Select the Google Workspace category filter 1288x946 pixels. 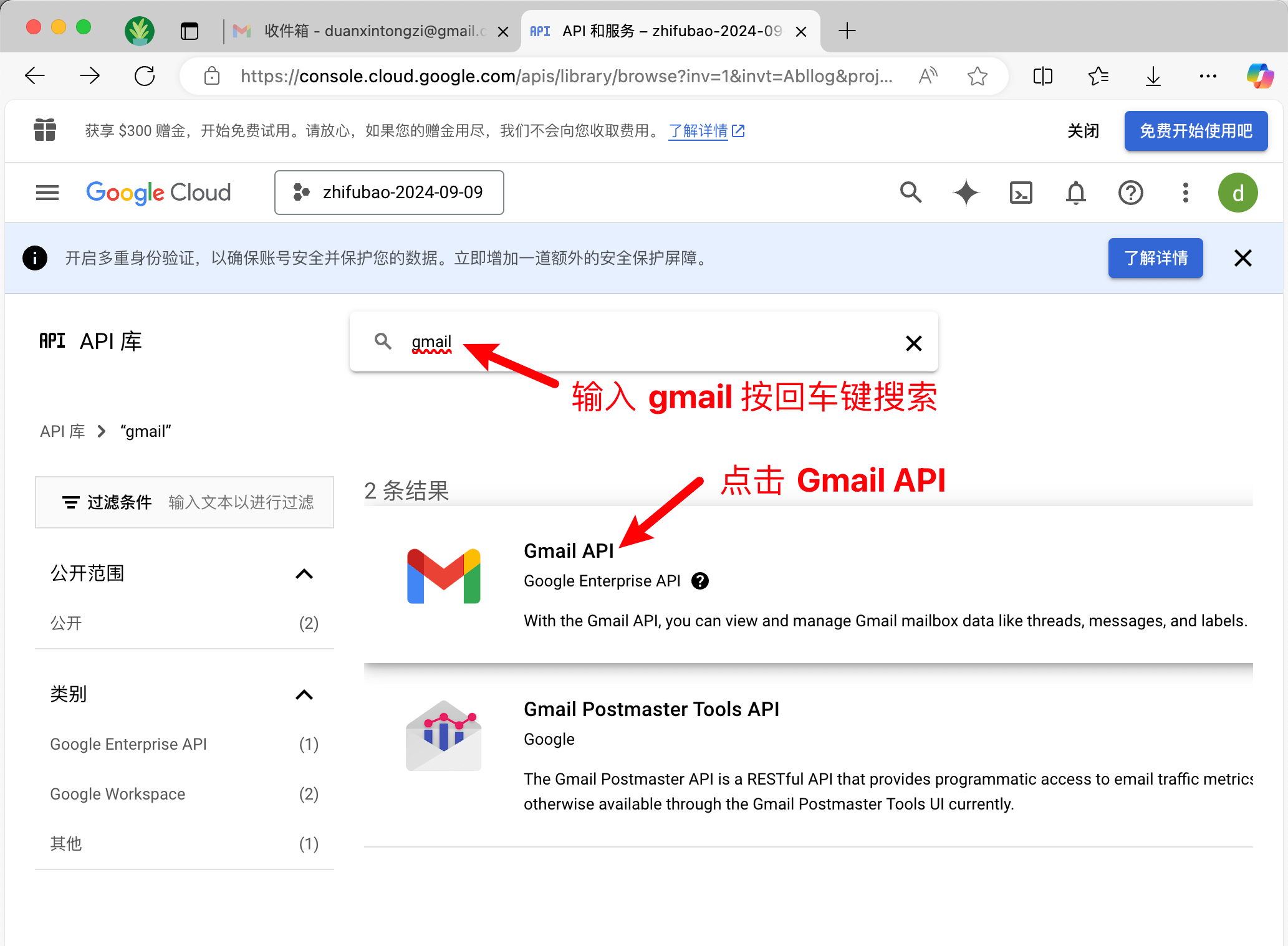pyautogui.click(x=118, y=794)
